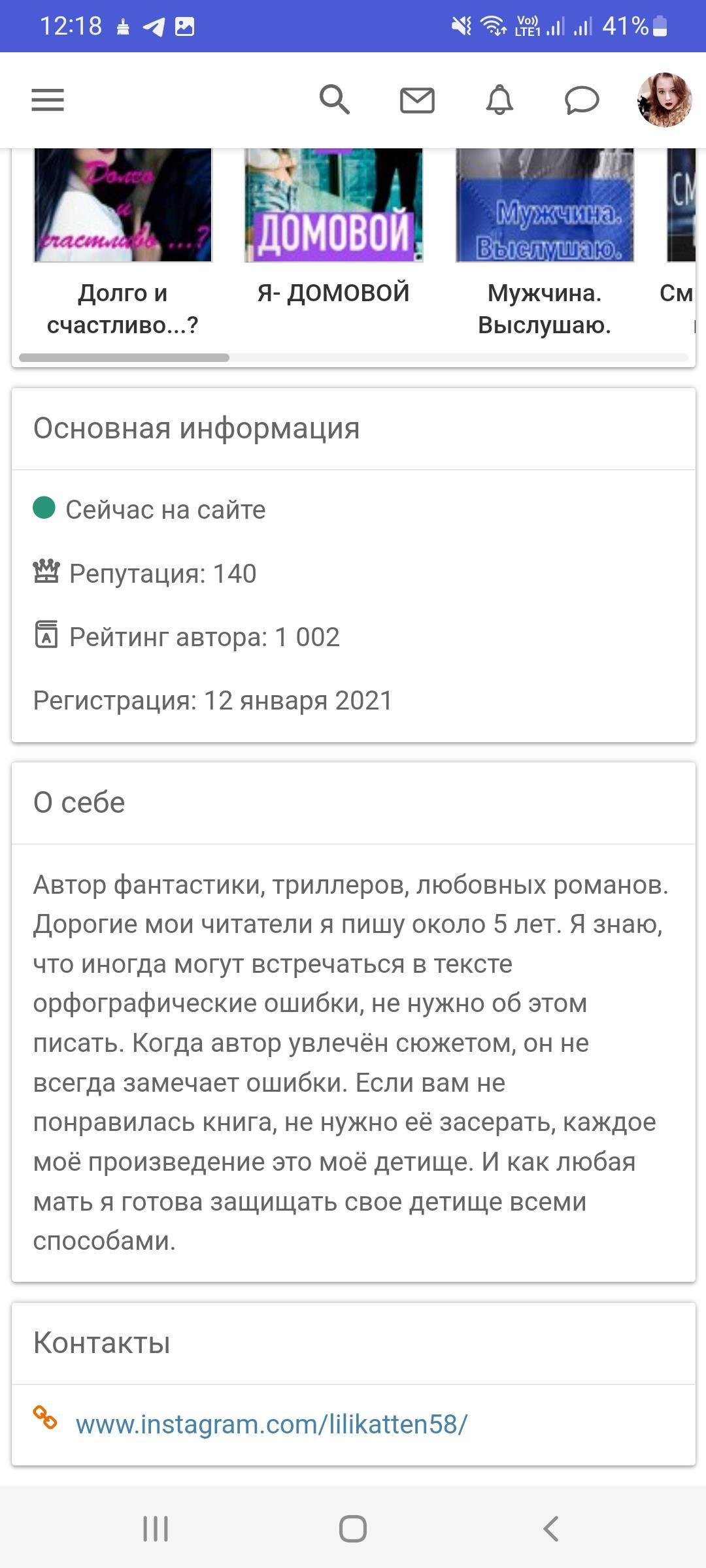Tap the "Долго и счастливо" book cover
The image size is (706, 1568).
coord(123,205)
